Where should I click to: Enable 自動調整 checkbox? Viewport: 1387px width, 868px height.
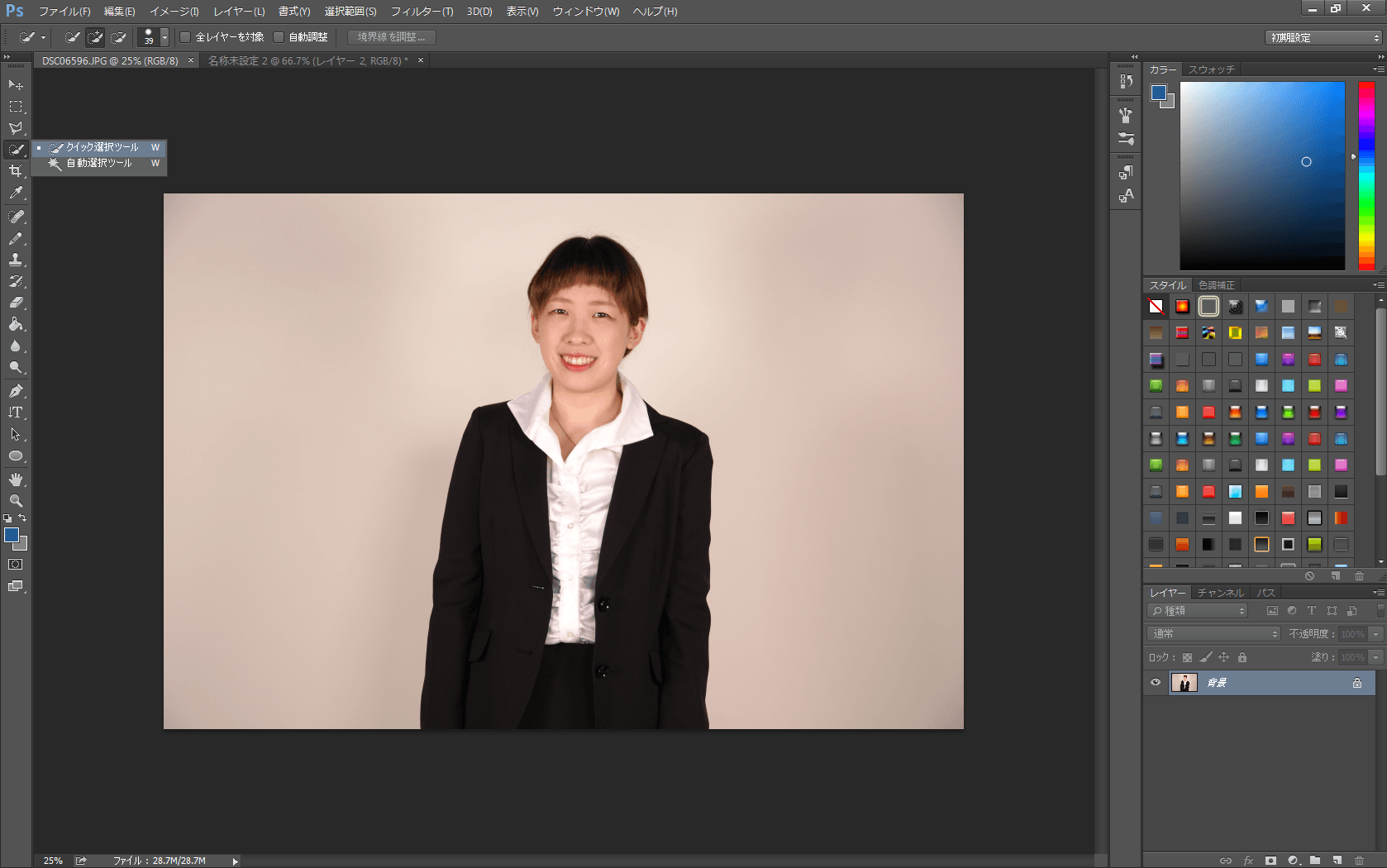279,37
